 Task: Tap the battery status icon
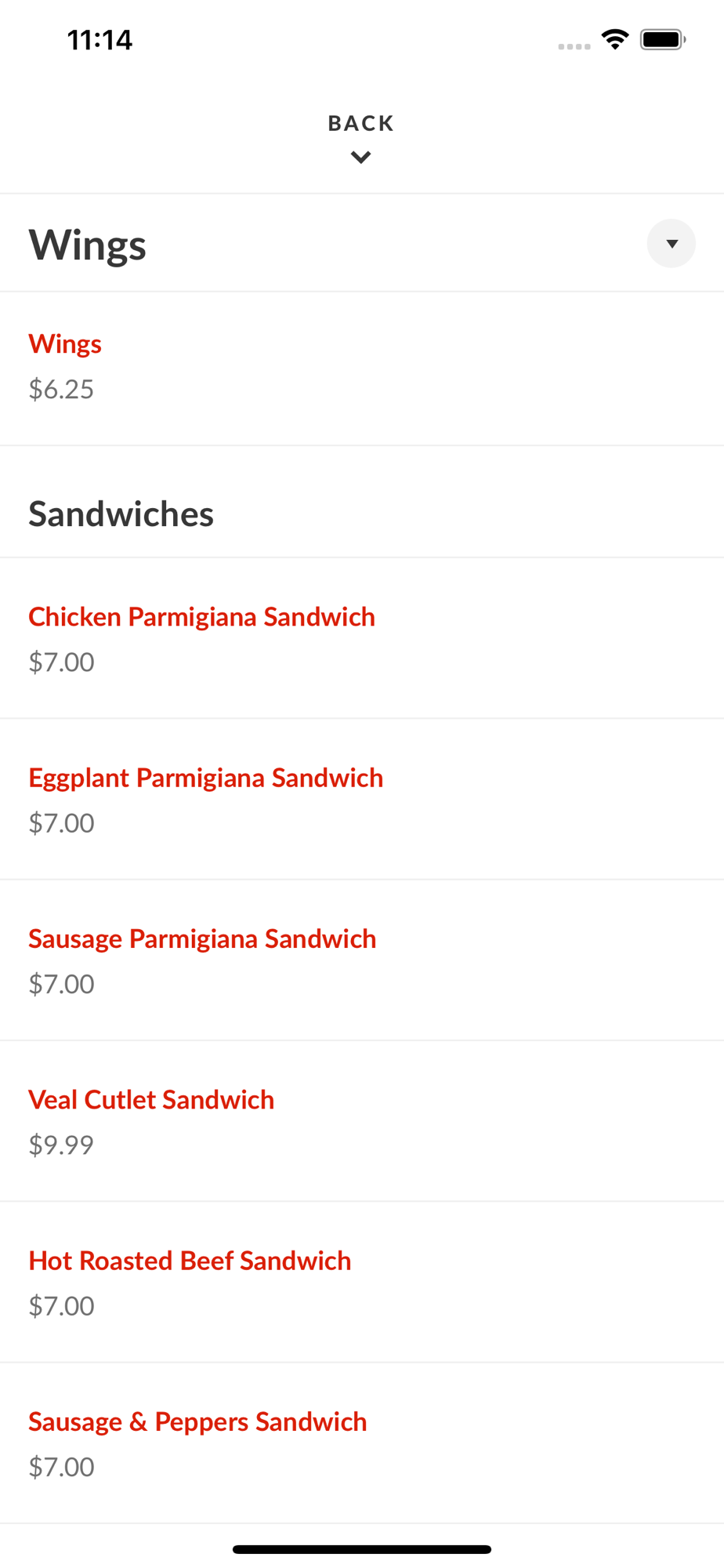pos(662,39)
